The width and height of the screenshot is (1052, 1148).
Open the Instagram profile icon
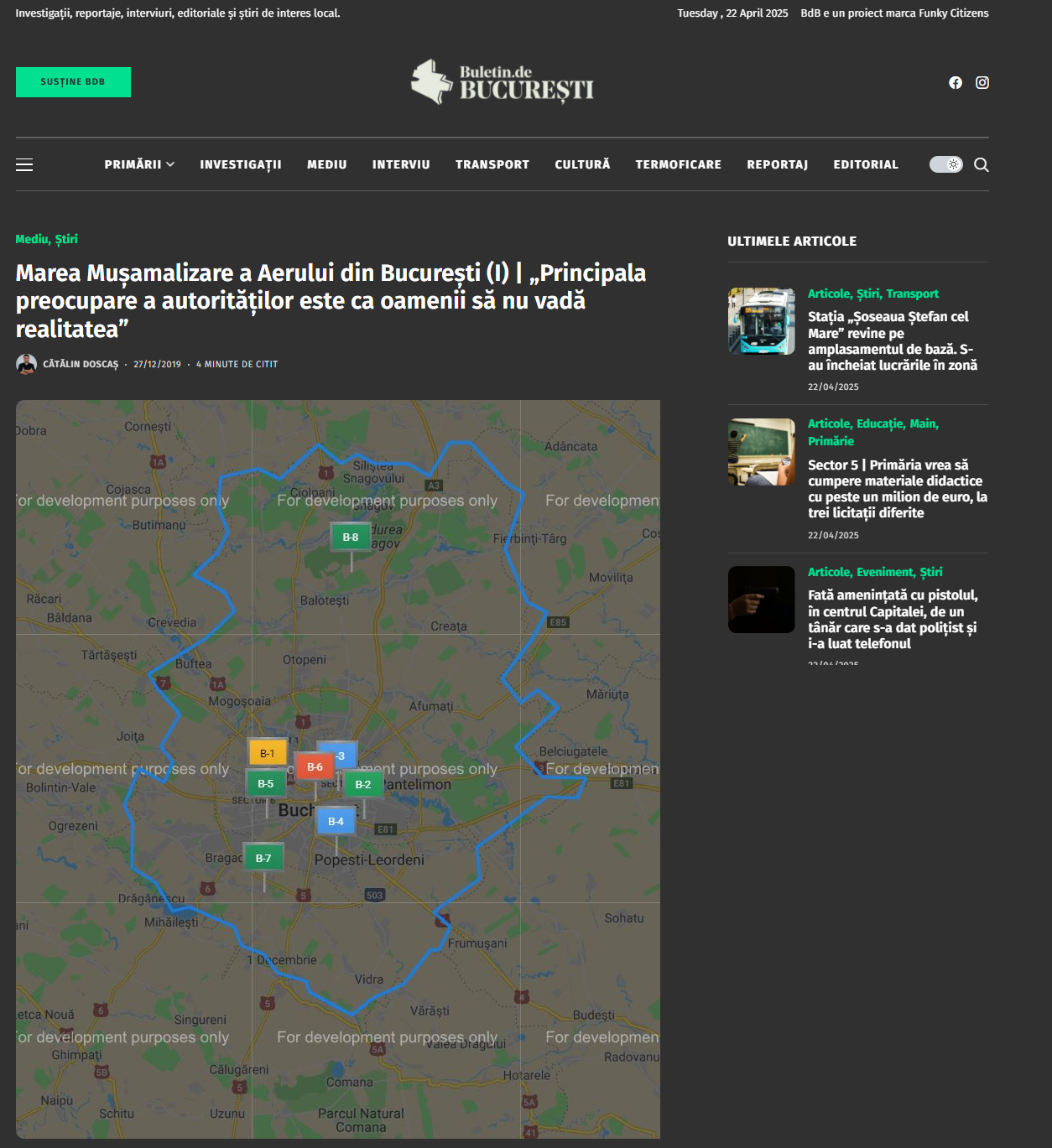pyautogui.click(x=982, y=82)
